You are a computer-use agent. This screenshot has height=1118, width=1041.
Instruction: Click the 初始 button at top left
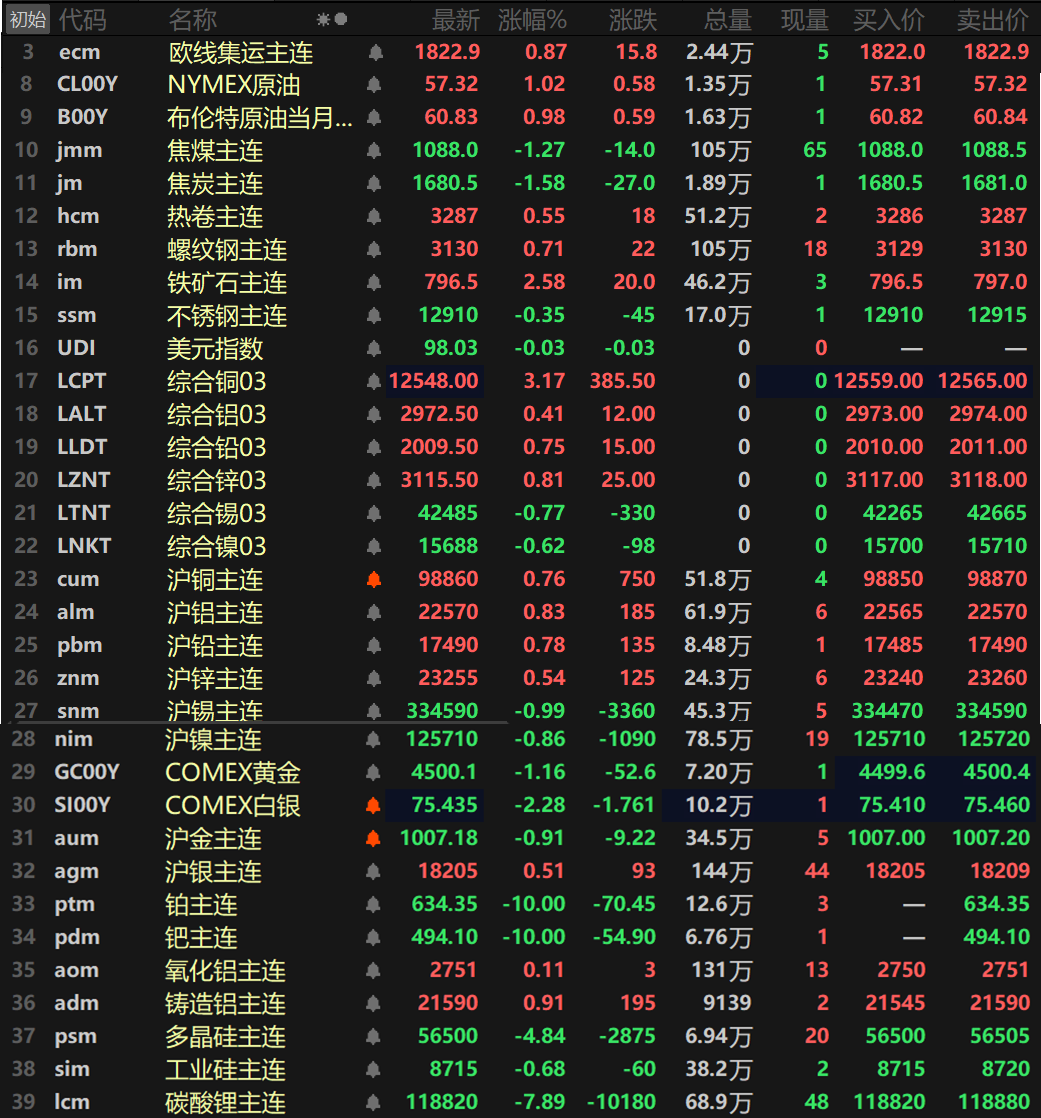(27, 19)
